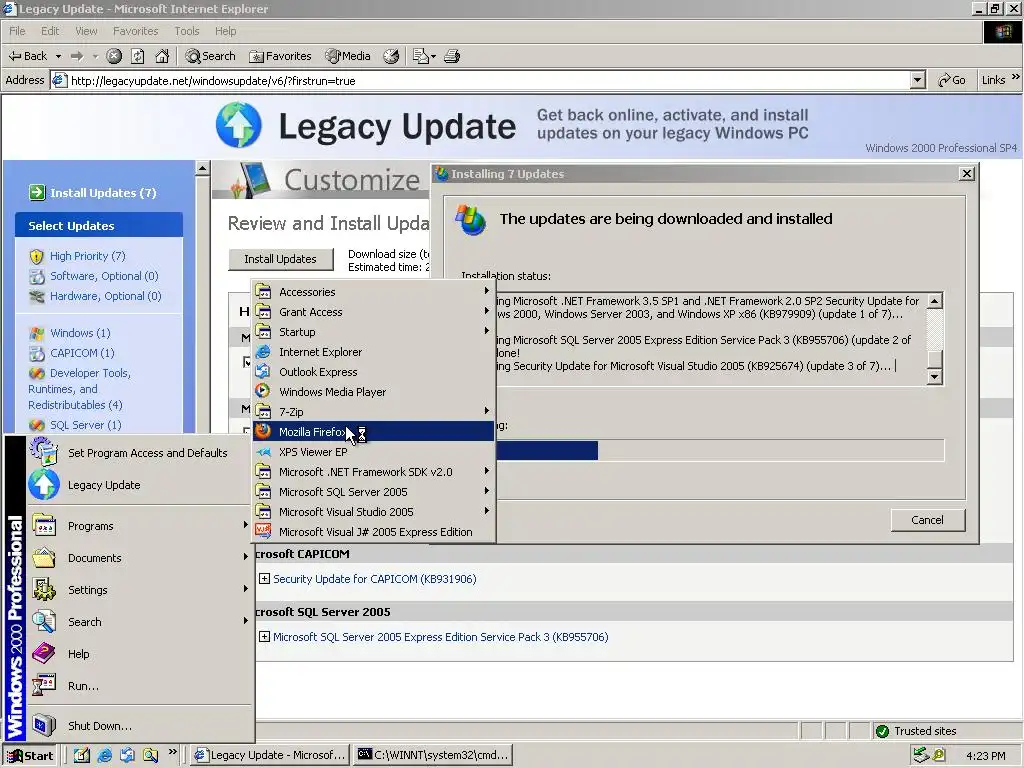Open Legacy Update from the Start menu
Image resolution: width=1024 pixels, height=768 pixels.
138,485
